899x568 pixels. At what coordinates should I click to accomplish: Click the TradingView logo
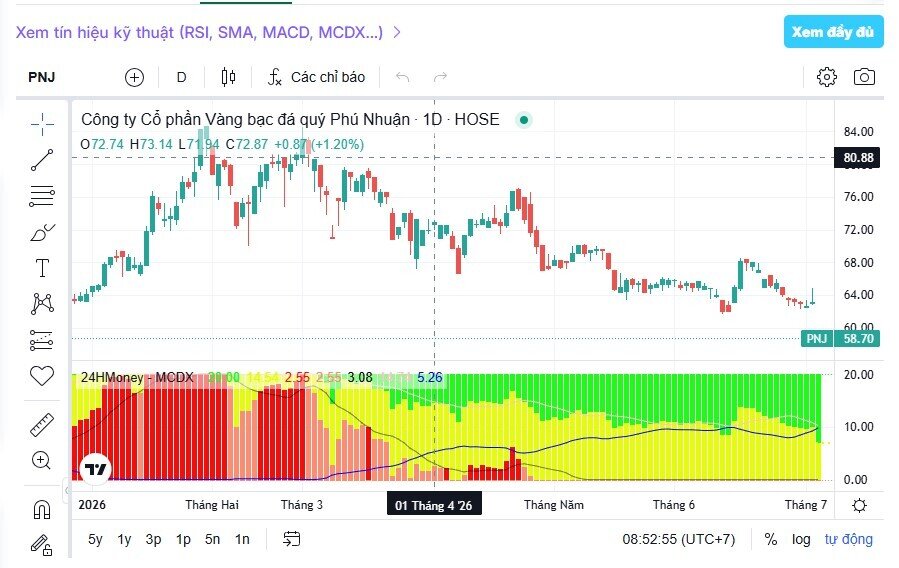pyautogui.click(x=96, y=470)
